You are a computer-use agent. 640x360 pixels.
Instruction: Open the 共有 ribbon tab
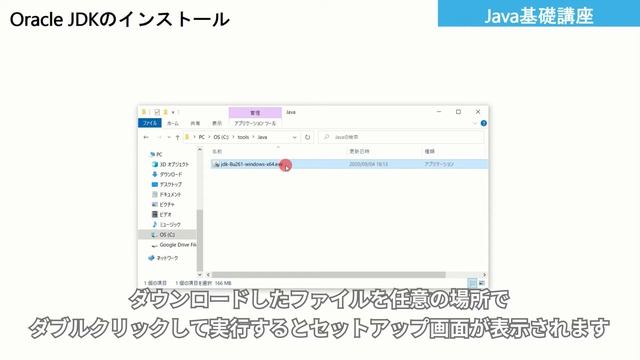click(195, 123)
